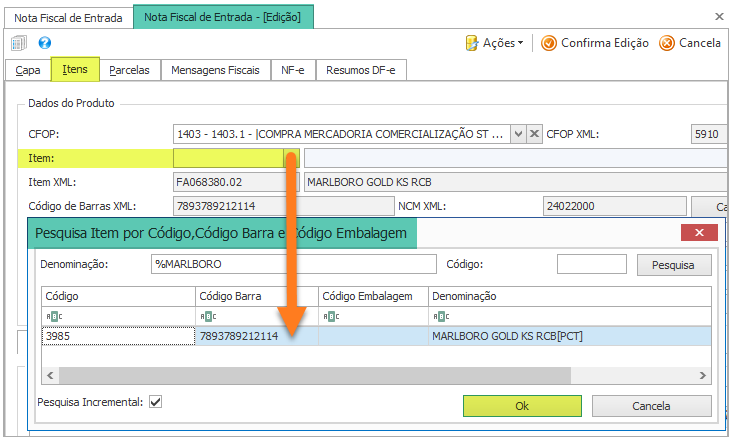Click filter icon under Código Barra column

206,316
